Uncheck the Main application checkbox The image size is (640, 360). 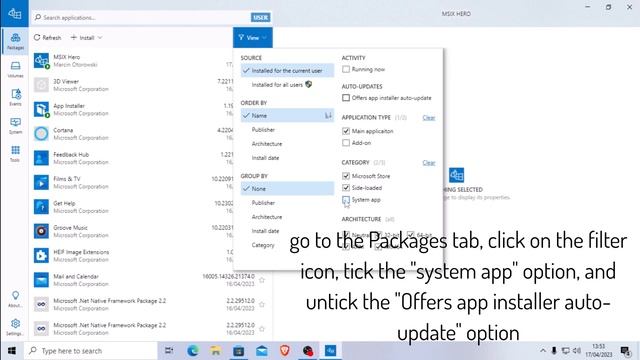coord(346,131)
